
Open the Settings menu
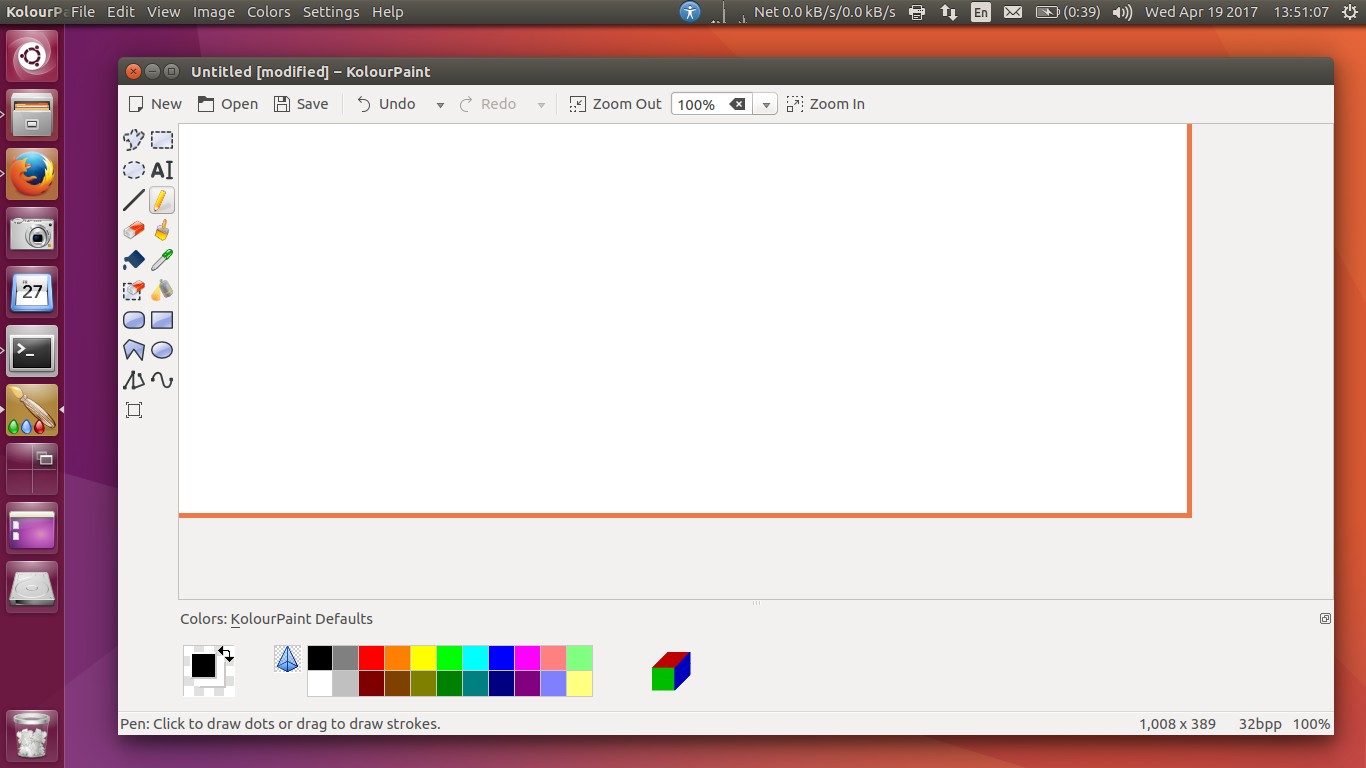tap(331, 12)
